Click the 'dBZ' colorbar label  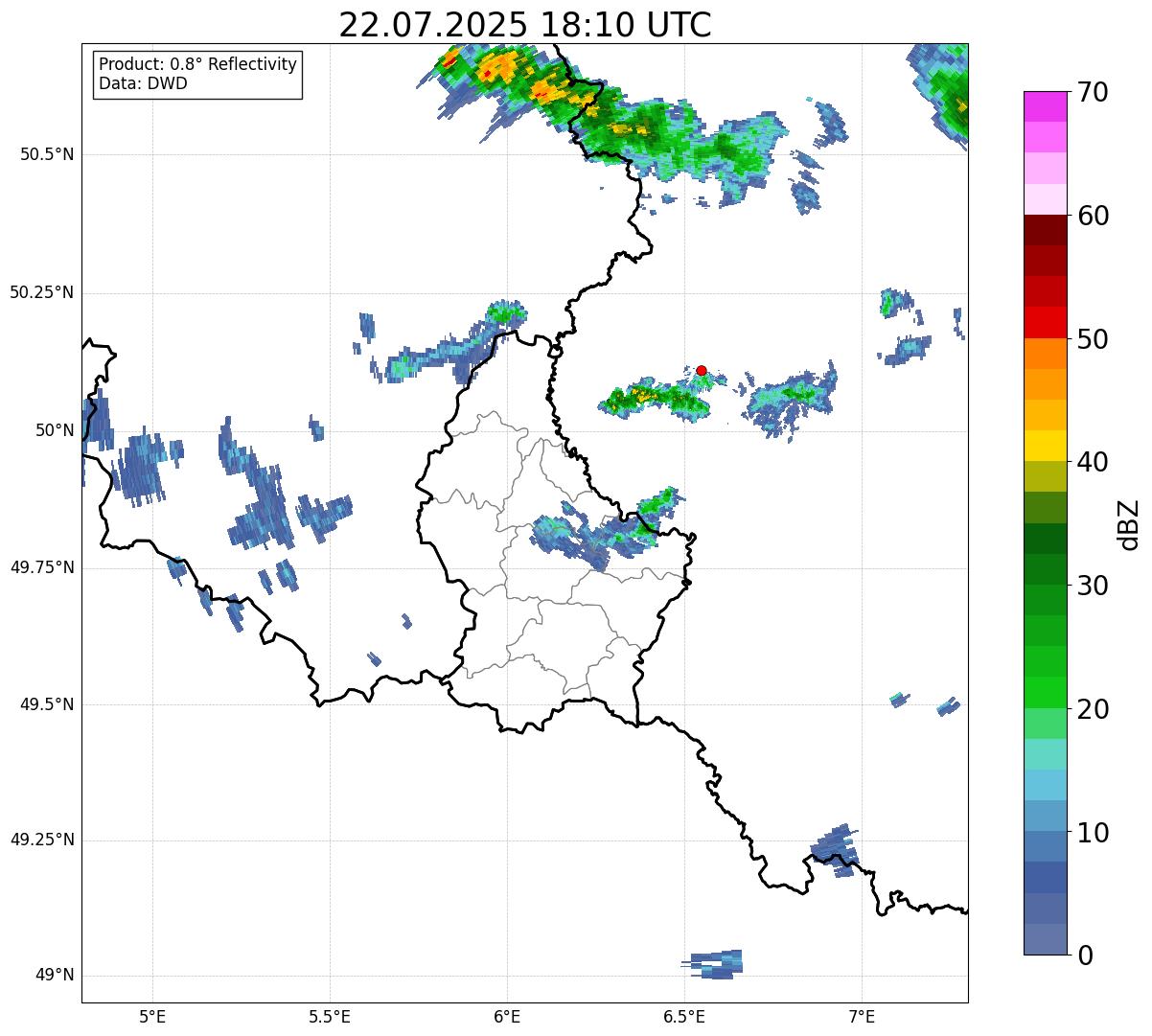point(1128,523)
